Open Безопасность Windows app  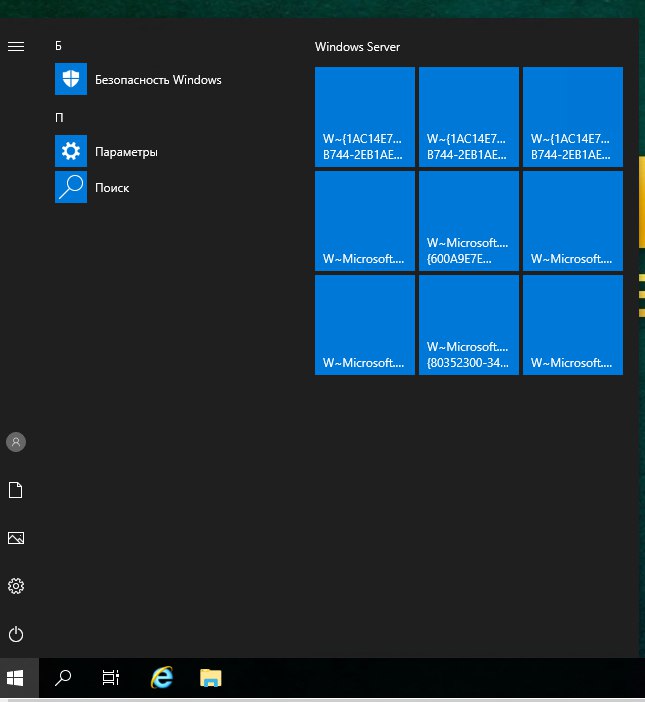tap(138, 79)
